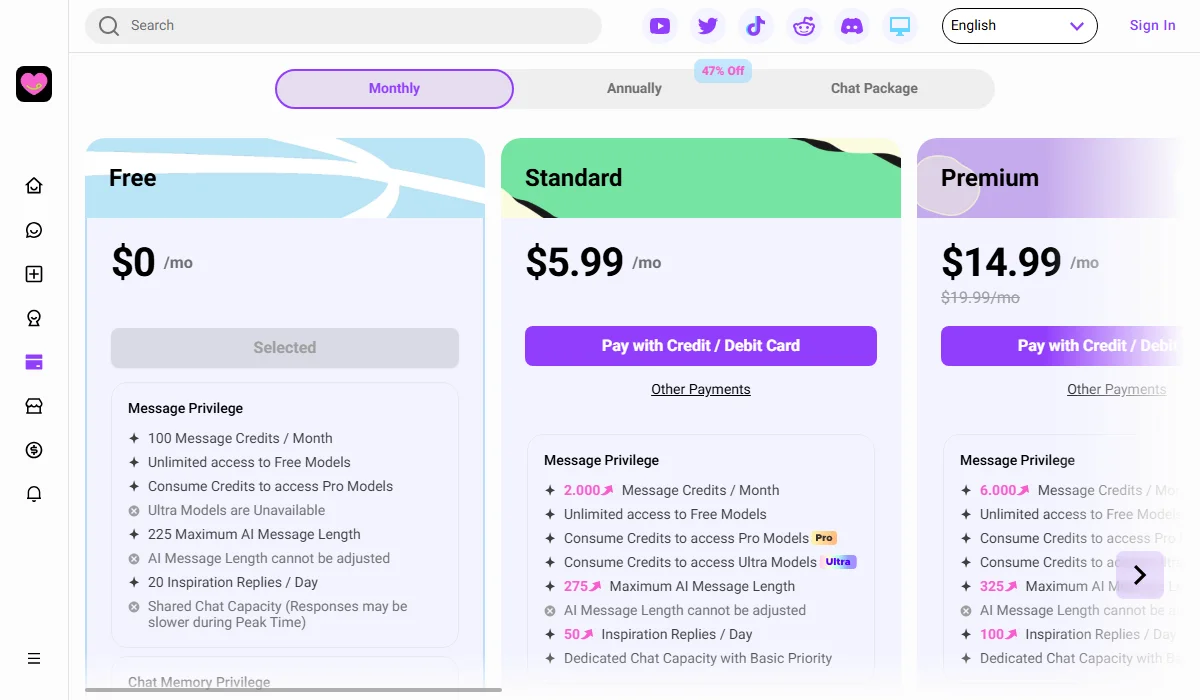Click the Sign In link

point(1152,25)
